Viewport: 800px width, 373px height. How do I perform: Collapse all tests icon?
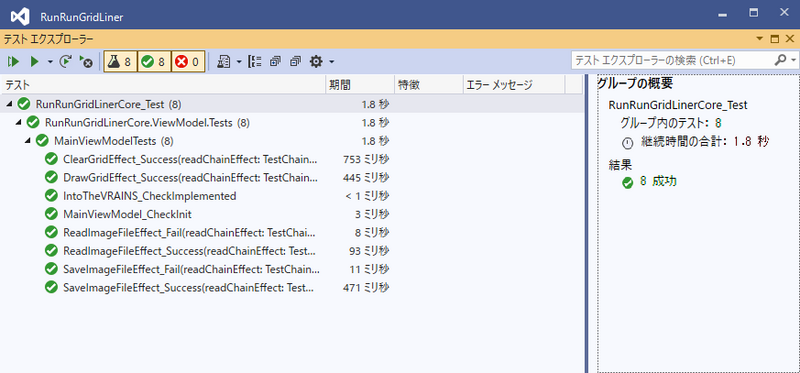click(296, 62)
